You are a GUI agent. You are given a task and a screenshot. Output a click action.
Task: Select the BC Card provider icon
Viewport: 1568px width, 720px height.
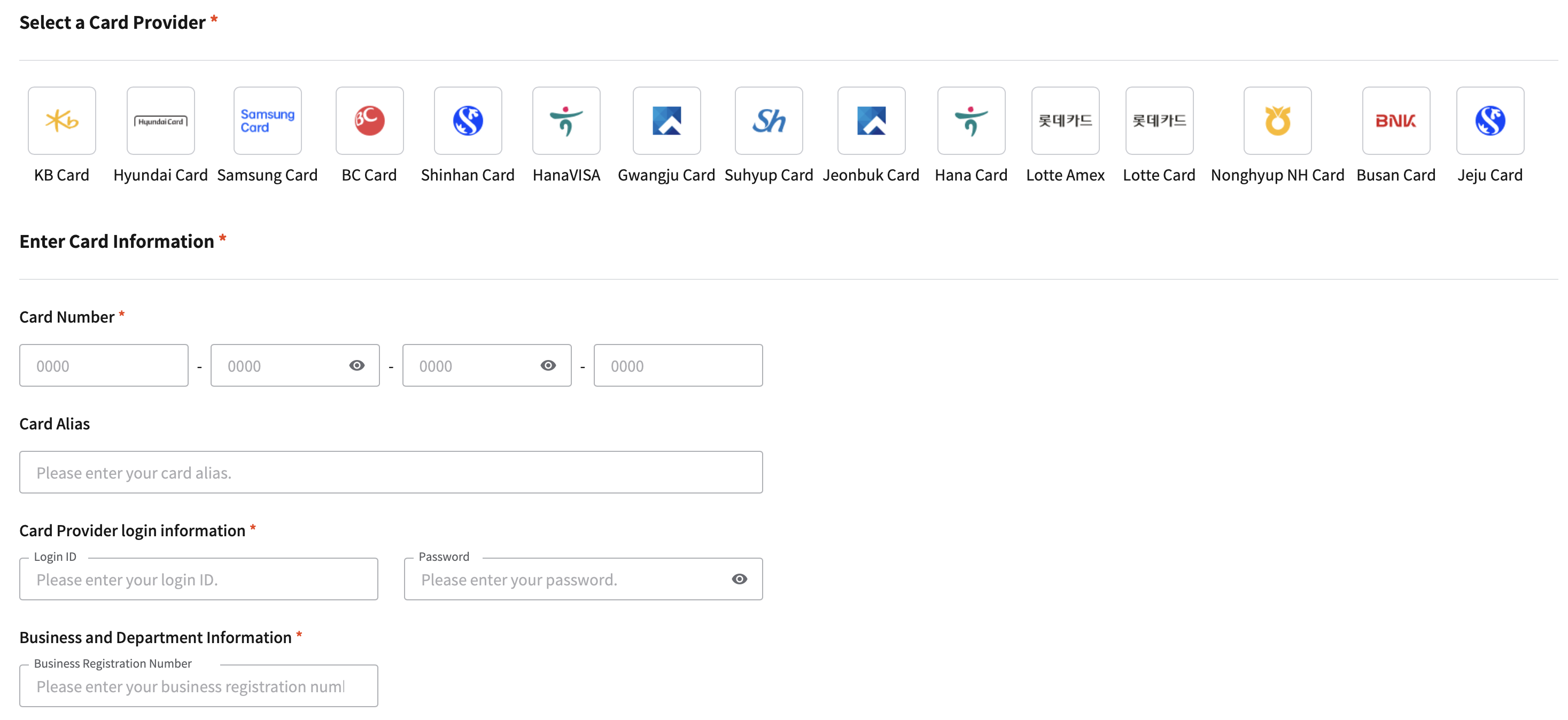pos(369,120)
